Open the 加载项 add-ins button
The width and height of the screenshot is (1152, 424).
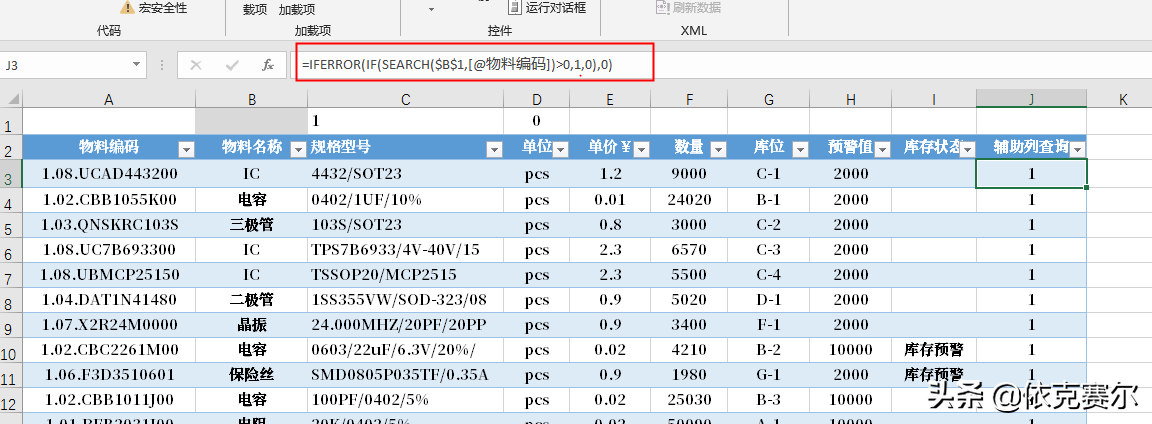297,9
